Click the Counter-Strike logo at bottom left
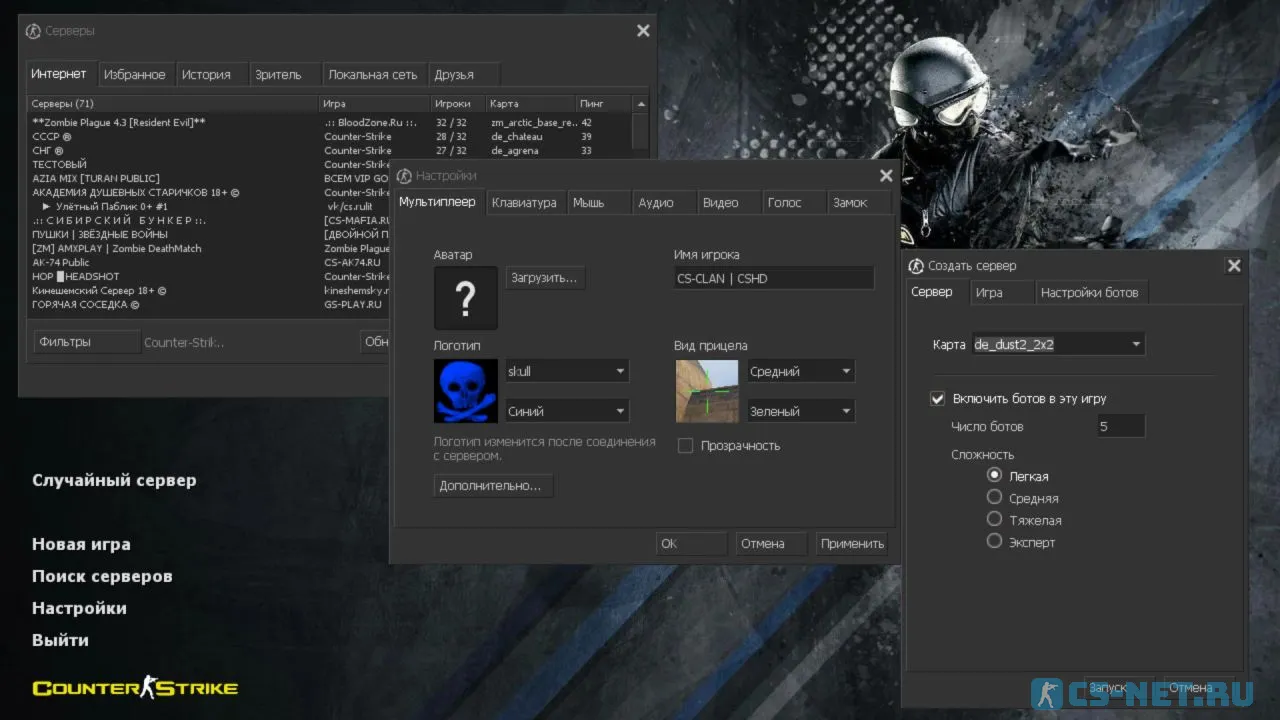 coord(135,688)
